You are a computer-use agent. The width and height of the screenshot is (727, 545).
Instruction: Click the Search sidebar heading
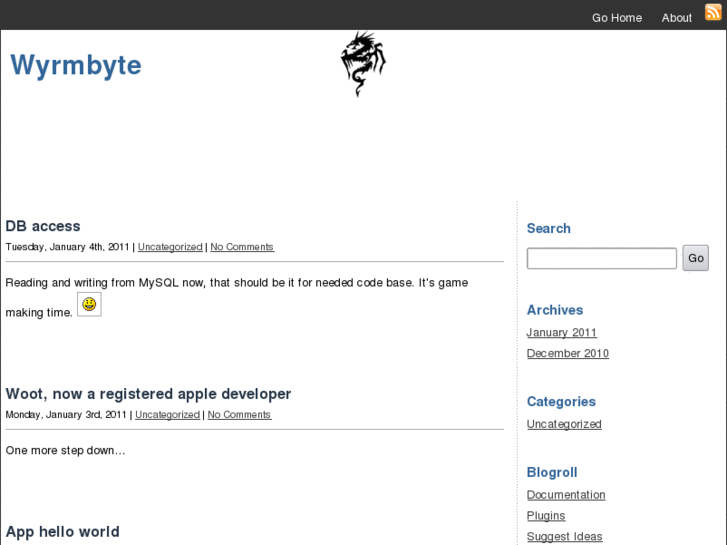[x=548, y=228]
